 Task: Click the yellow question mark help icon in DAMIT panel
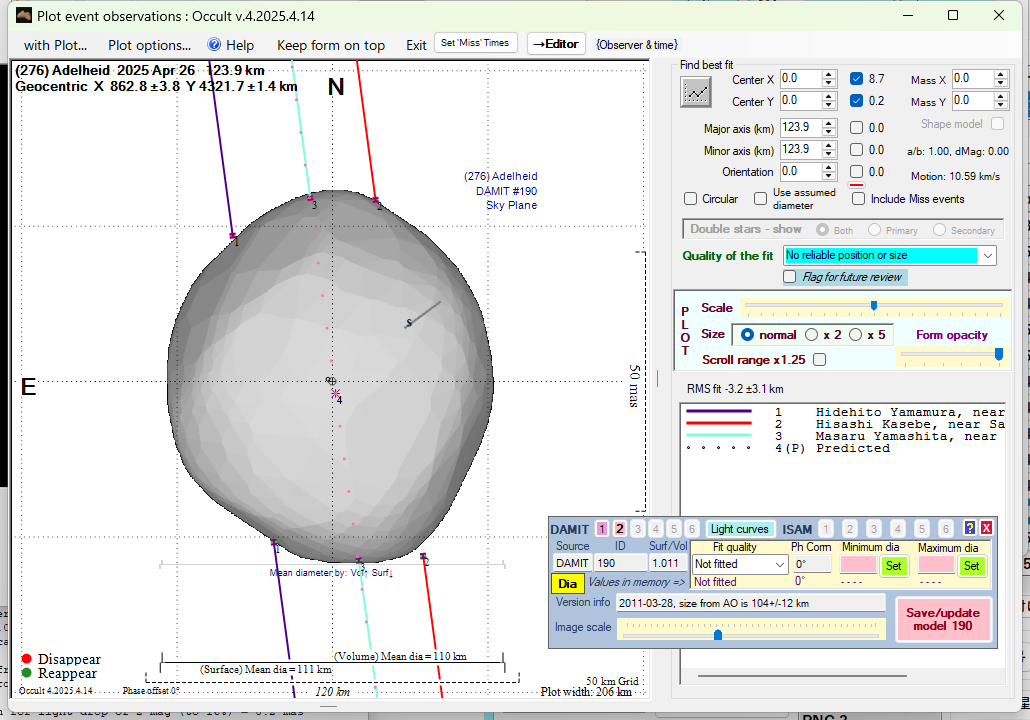point(969,528)
